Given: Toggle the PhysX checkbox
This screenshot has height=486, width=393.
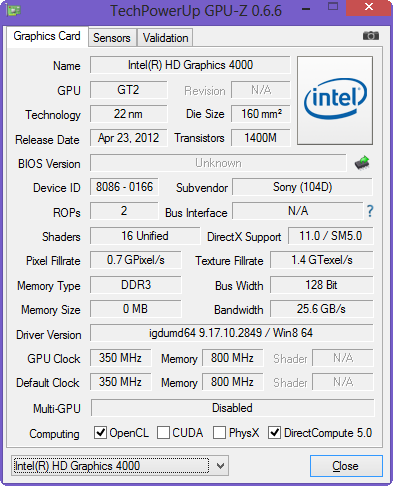Looking at the screenshot, I should pyautogui.click(x=219, y=433).
